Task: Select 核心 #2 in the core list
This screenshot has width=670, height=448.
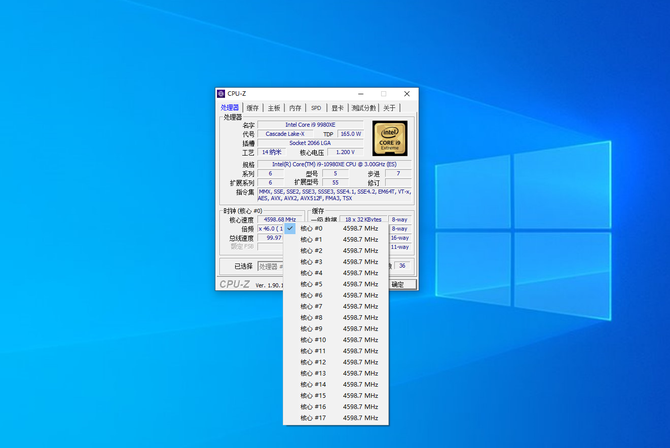Action: (336, 251)
